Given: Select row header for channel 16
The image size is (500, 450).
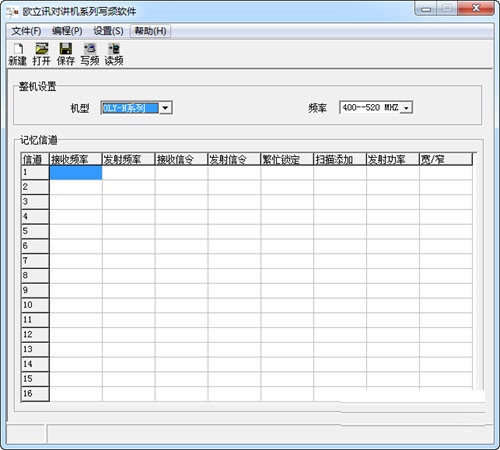Looking at the screenshot, I should click(x=35, y=394).
